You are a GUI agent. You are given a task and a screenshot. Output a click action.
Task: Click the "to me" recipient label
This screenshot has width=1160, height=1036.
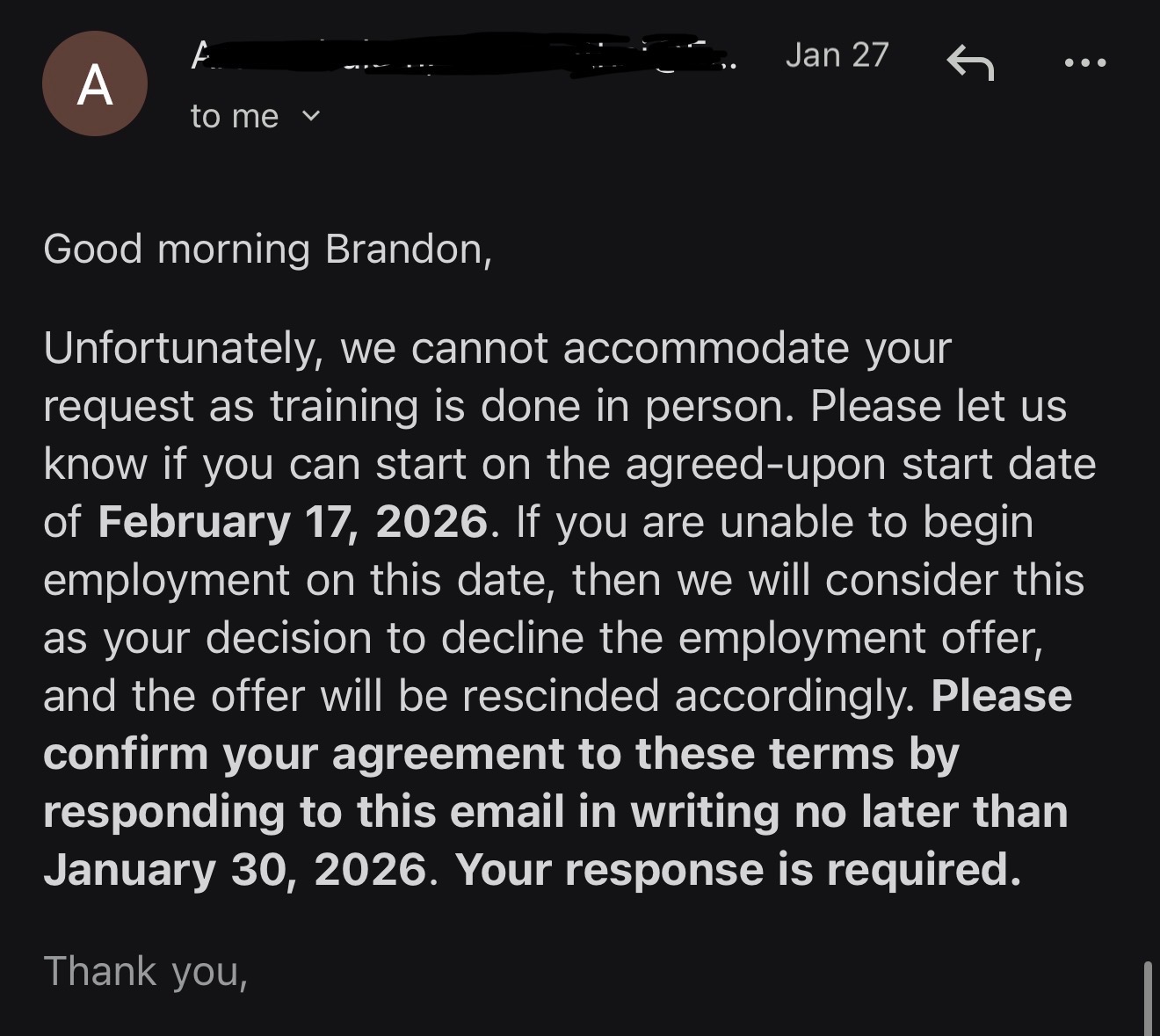tap(234, 117)
